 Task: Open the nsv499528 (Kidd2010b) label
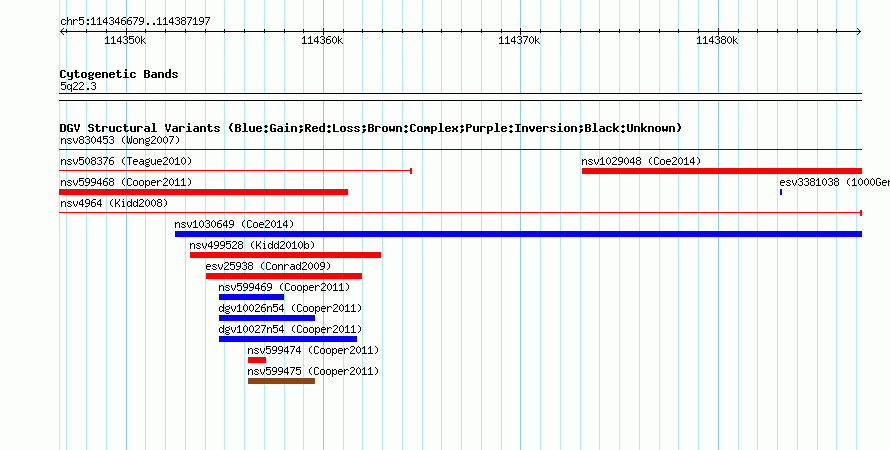(252, 245)
